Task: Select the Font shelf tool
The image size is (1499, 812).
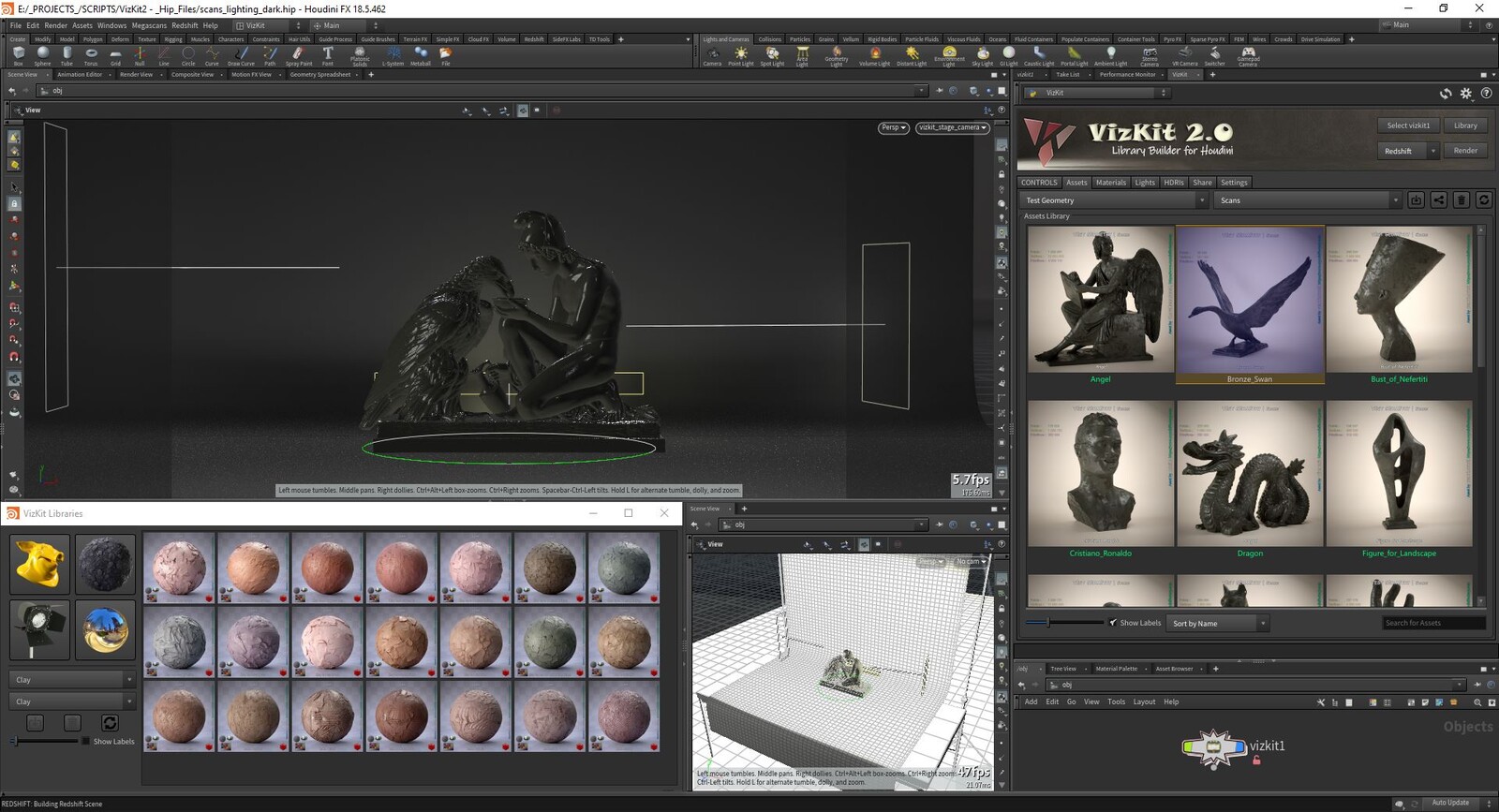Action: click(328, 56)
